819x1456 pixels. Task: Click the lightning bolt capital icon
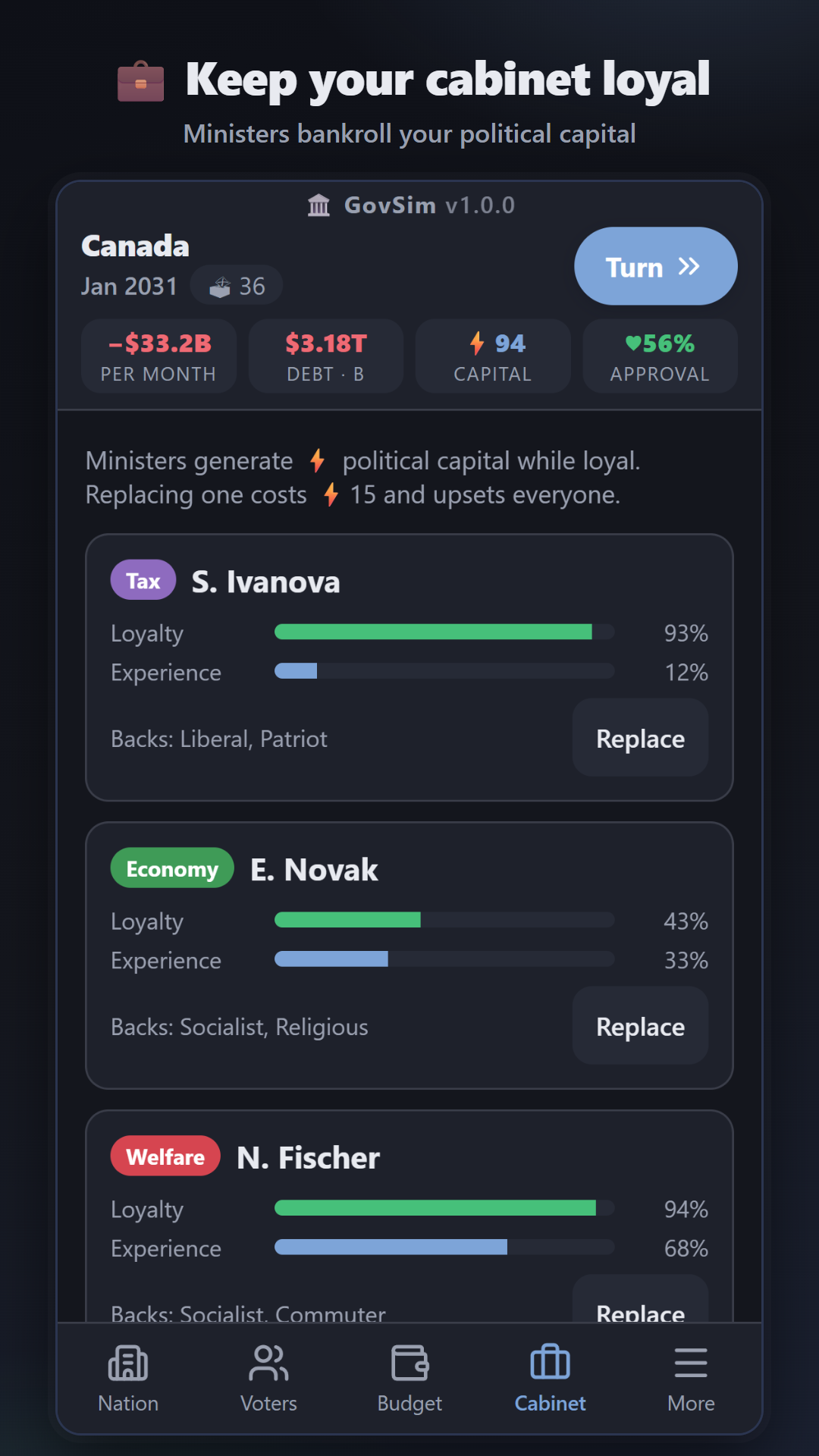477,344
